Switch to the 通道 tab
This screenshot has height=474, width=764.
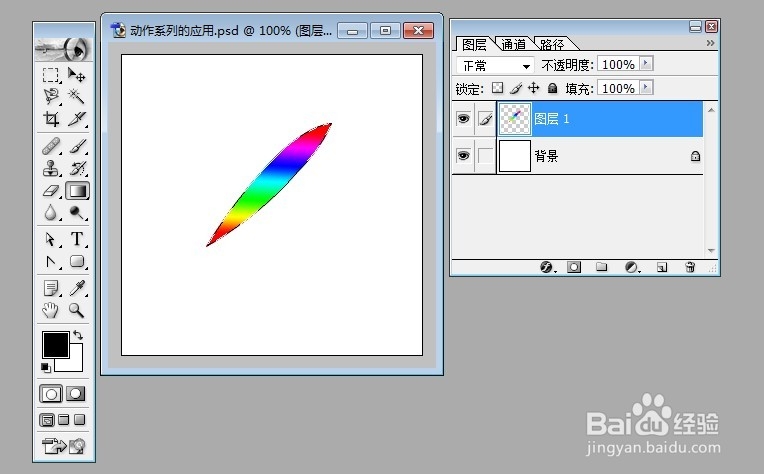coord(514,44)
